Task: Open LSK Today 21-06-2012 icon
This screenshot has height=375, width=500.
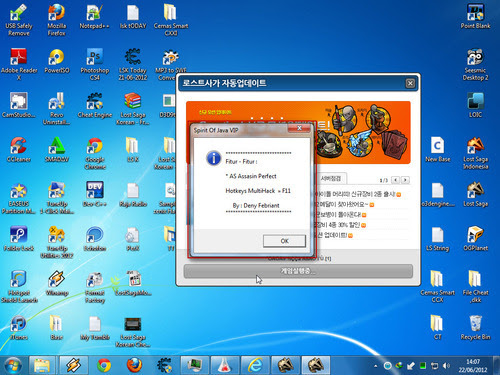Action: coord(133,64)
